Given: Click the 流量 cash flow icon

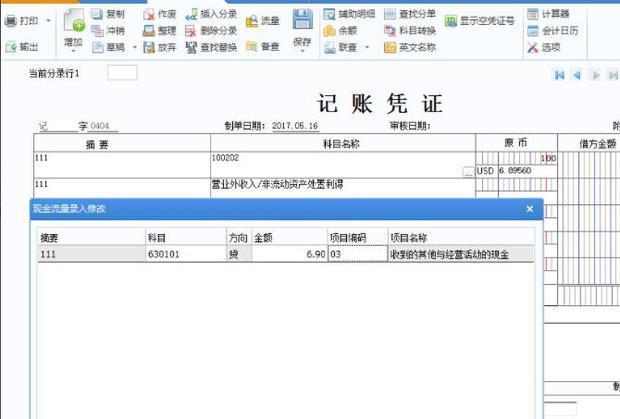Looking at the screenshot, I should pos(252,21).
